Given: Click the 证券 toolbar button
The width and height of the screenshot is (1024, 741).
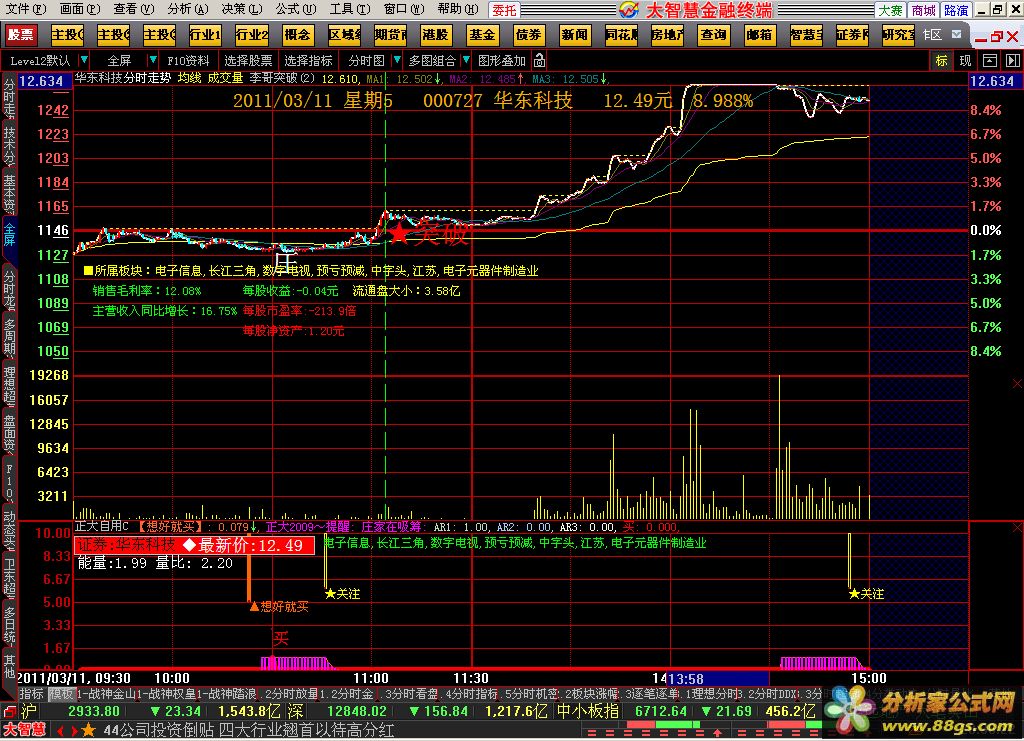Looking at the screenshot, I should pyautogui.click(x=852, y=35).
